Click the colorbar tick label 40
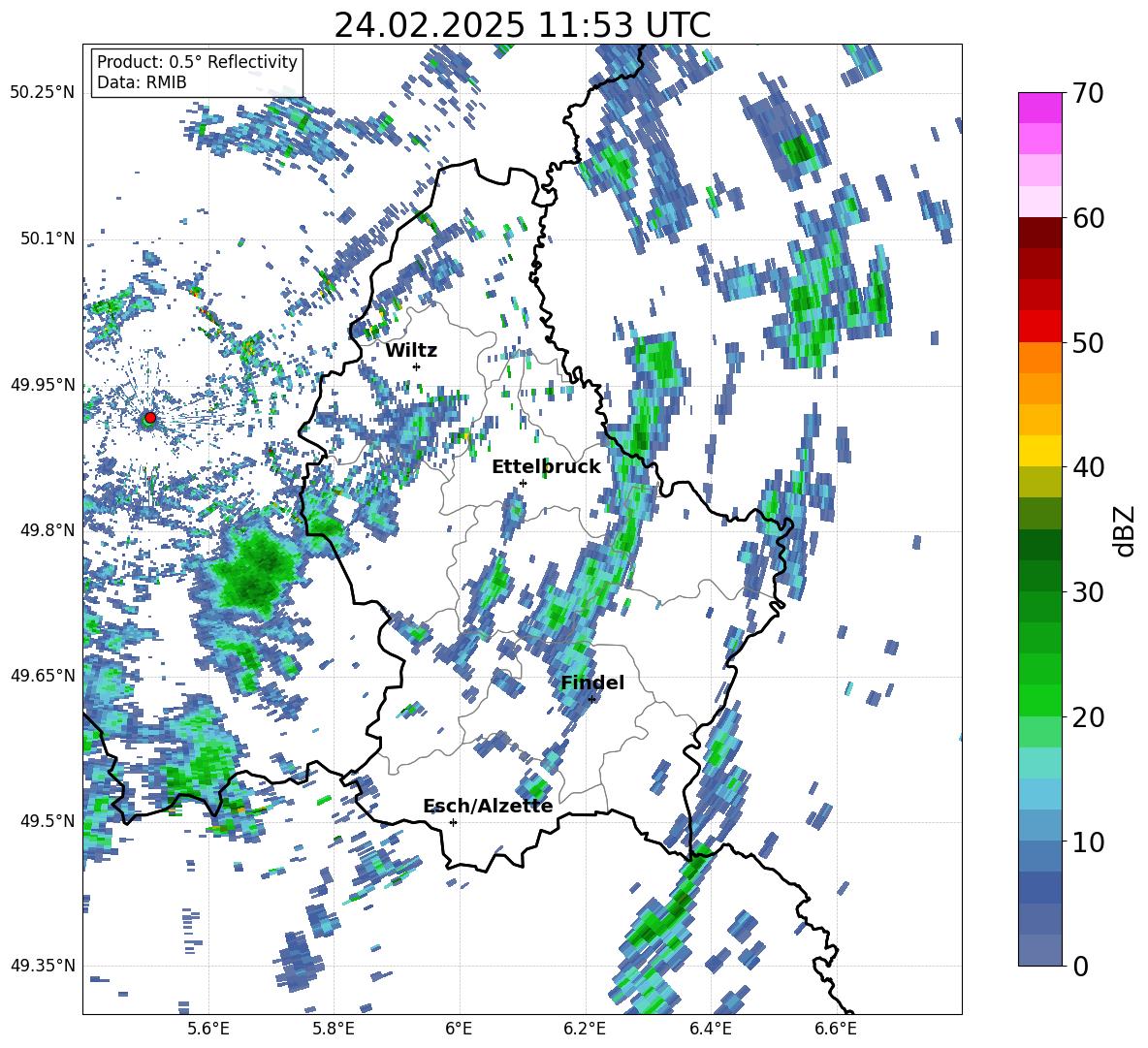The height and width of the screenshot is (1048, 1148). click(1087, 467)
